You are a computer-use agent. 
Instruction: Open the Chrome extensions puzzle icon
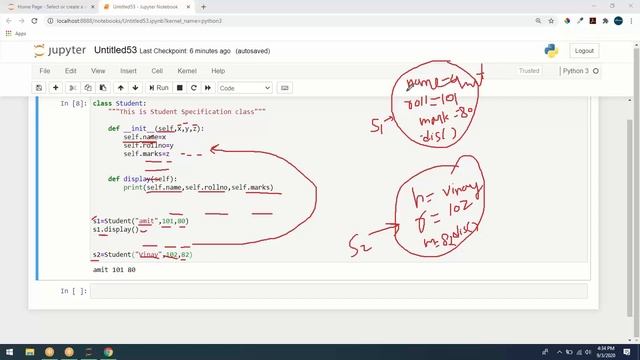[605, 21]
